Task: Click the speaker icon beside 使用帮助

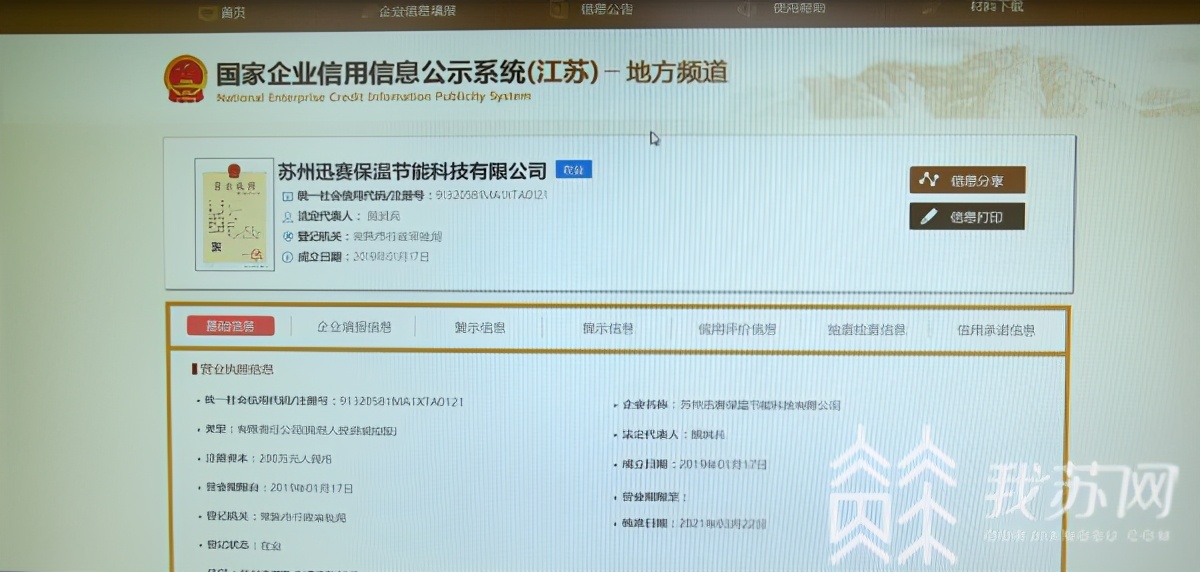Action: pyautogui.click(x=748, y=8)
